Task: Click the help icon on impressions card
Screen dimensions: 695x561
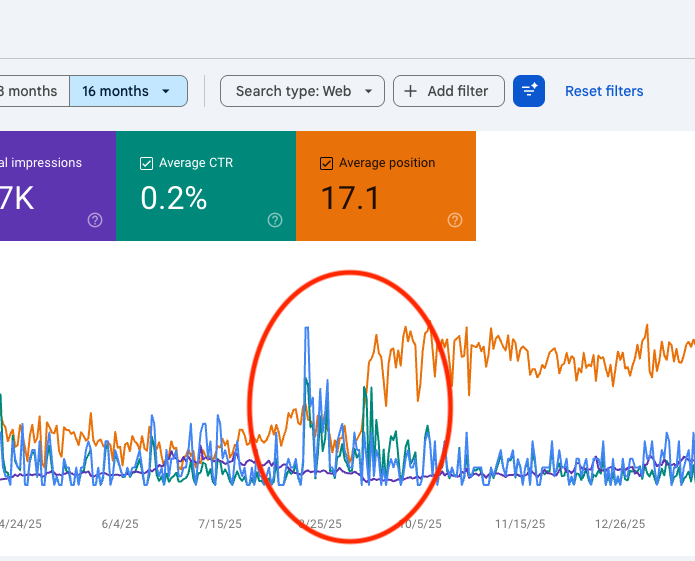Action: [x=95, y=220]
